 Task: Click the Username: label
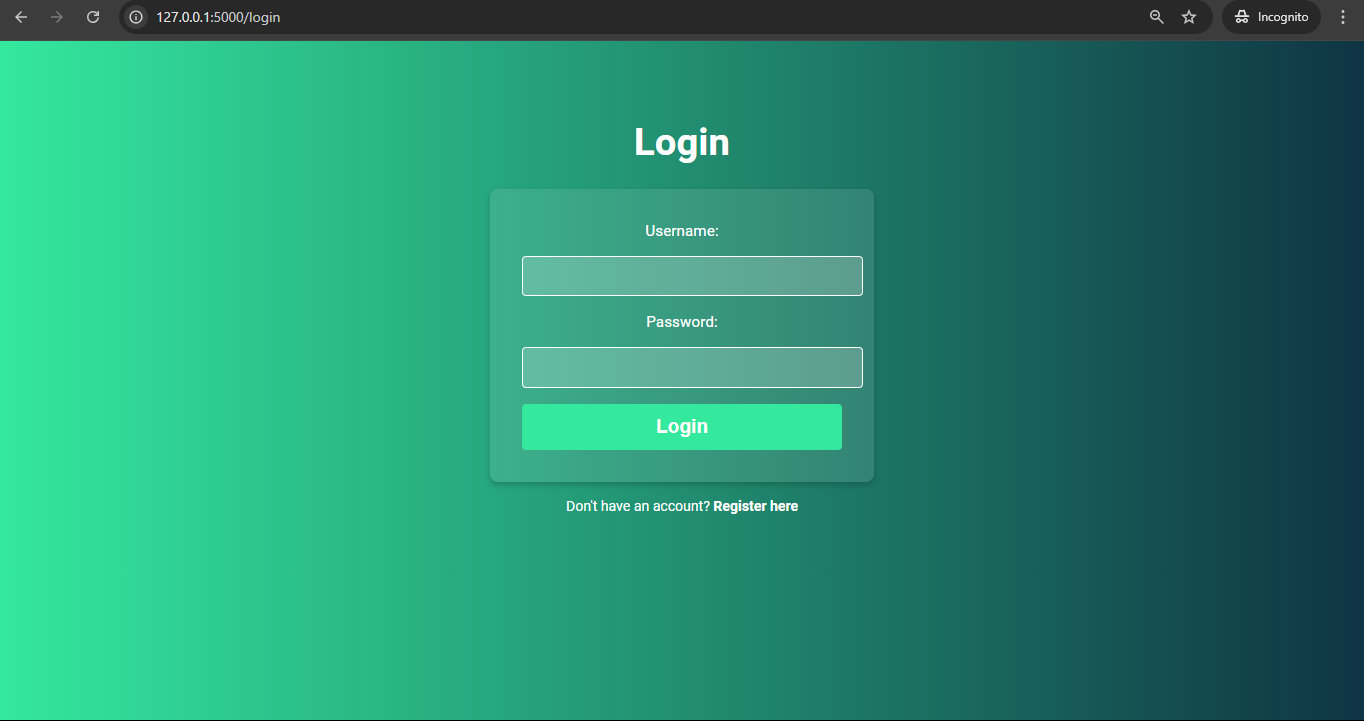click(682, 231)
